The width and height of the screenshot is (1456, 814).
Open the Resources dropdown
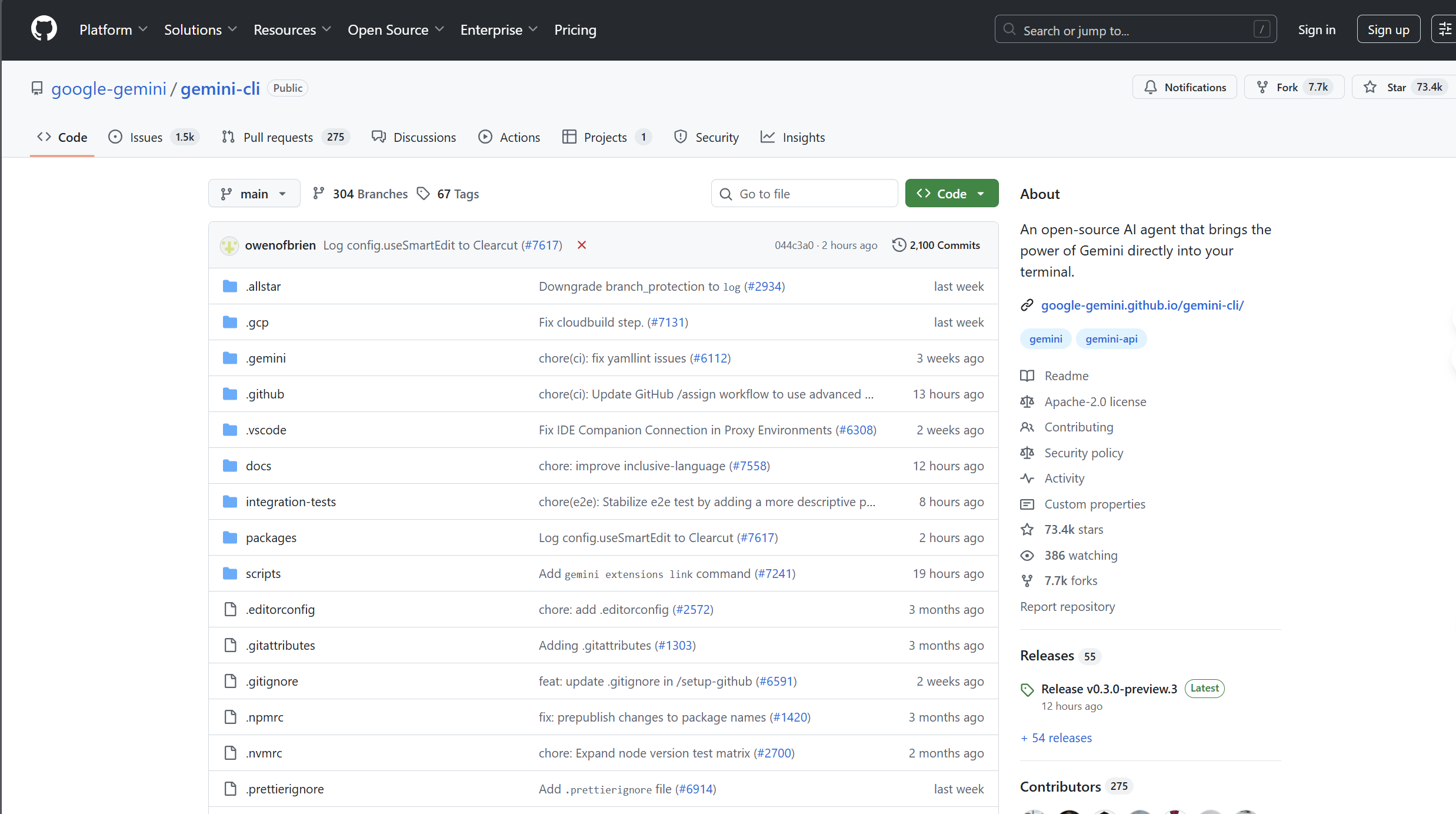(x=292, y=29)
